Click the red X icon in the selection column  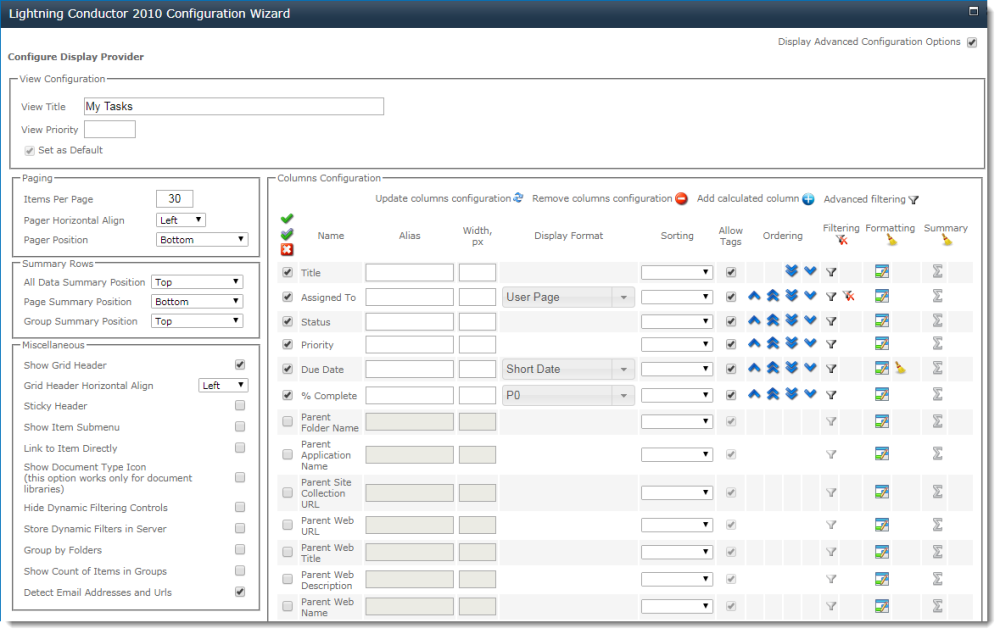[287, 250]
